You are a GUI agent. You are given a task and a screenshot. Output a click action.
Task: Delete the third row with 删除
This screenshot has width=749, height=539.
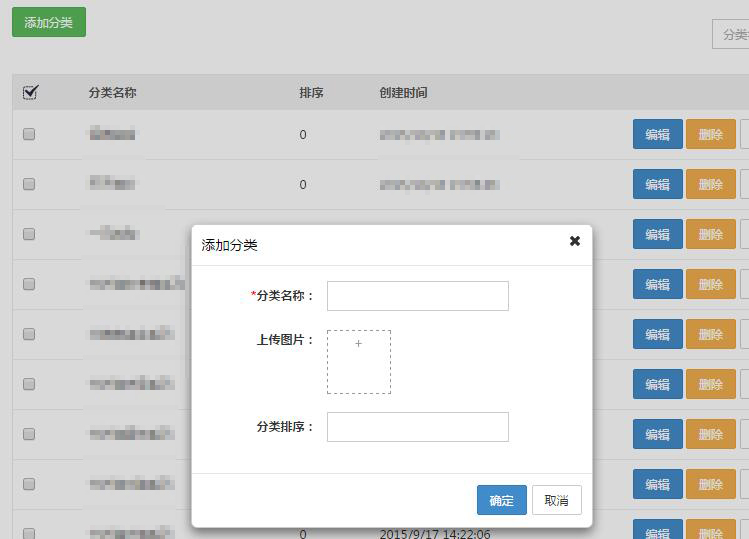pos(710,234)
